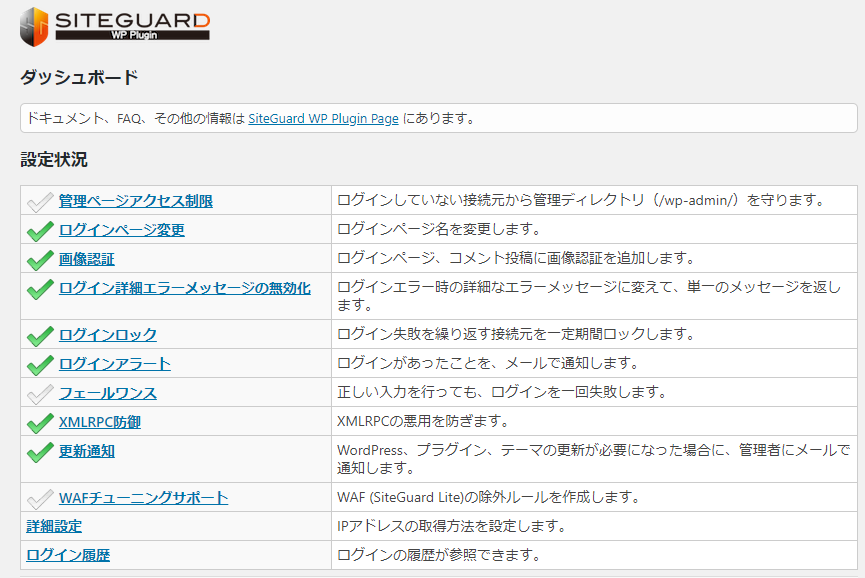The image size is (865, 578).
Task: Open ログイン詳細エラーメッセージの無効化 link
Action: pos(185,288)
